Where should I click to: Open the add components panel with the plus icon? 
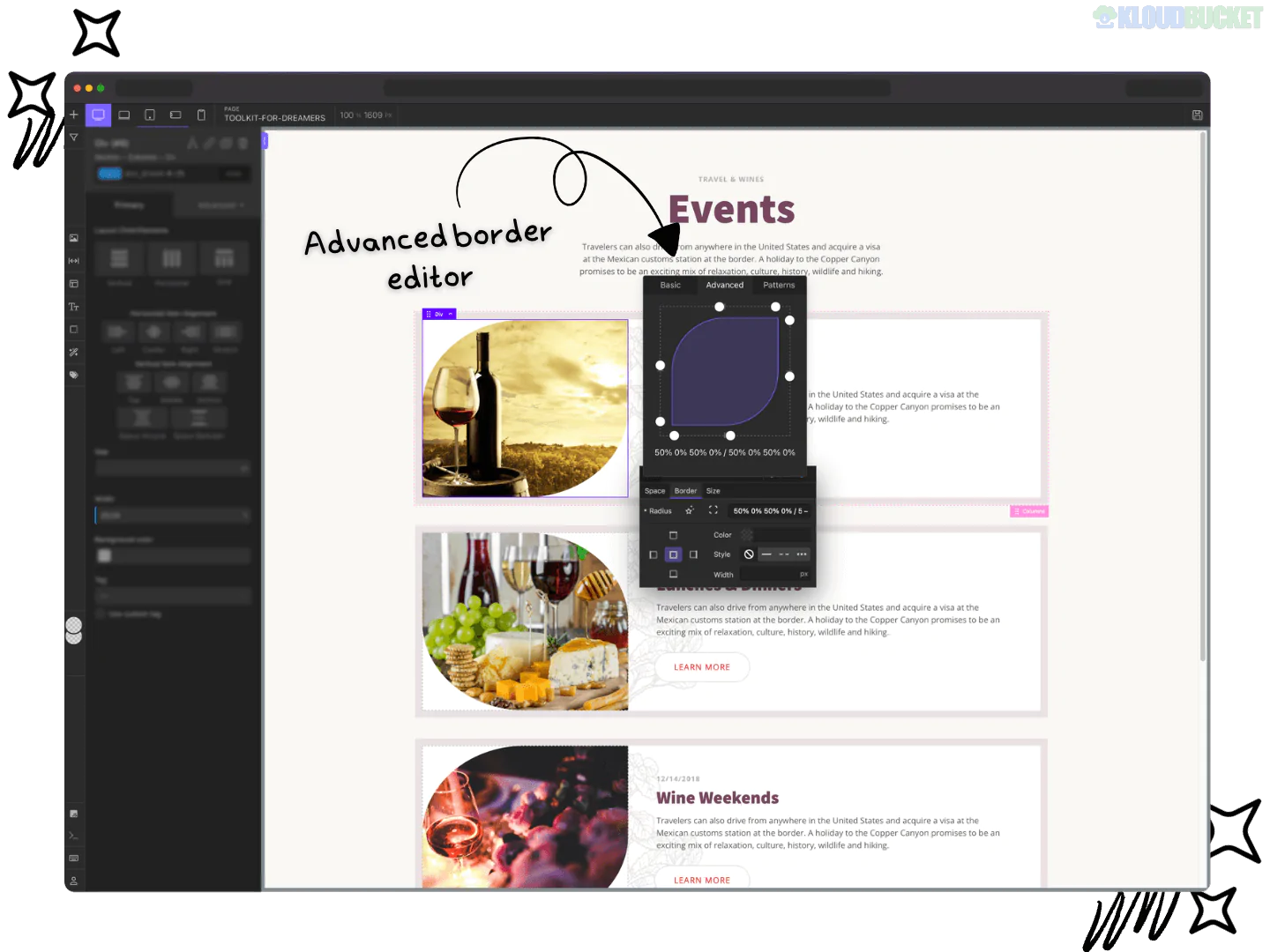point(74,115)
